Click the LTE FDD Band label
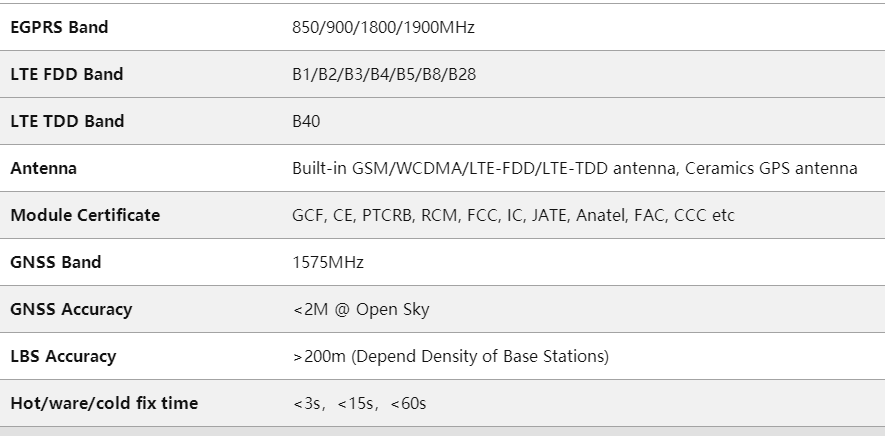Image resolution: width=885 pixels, height=436 pixels. pos(67,74)
